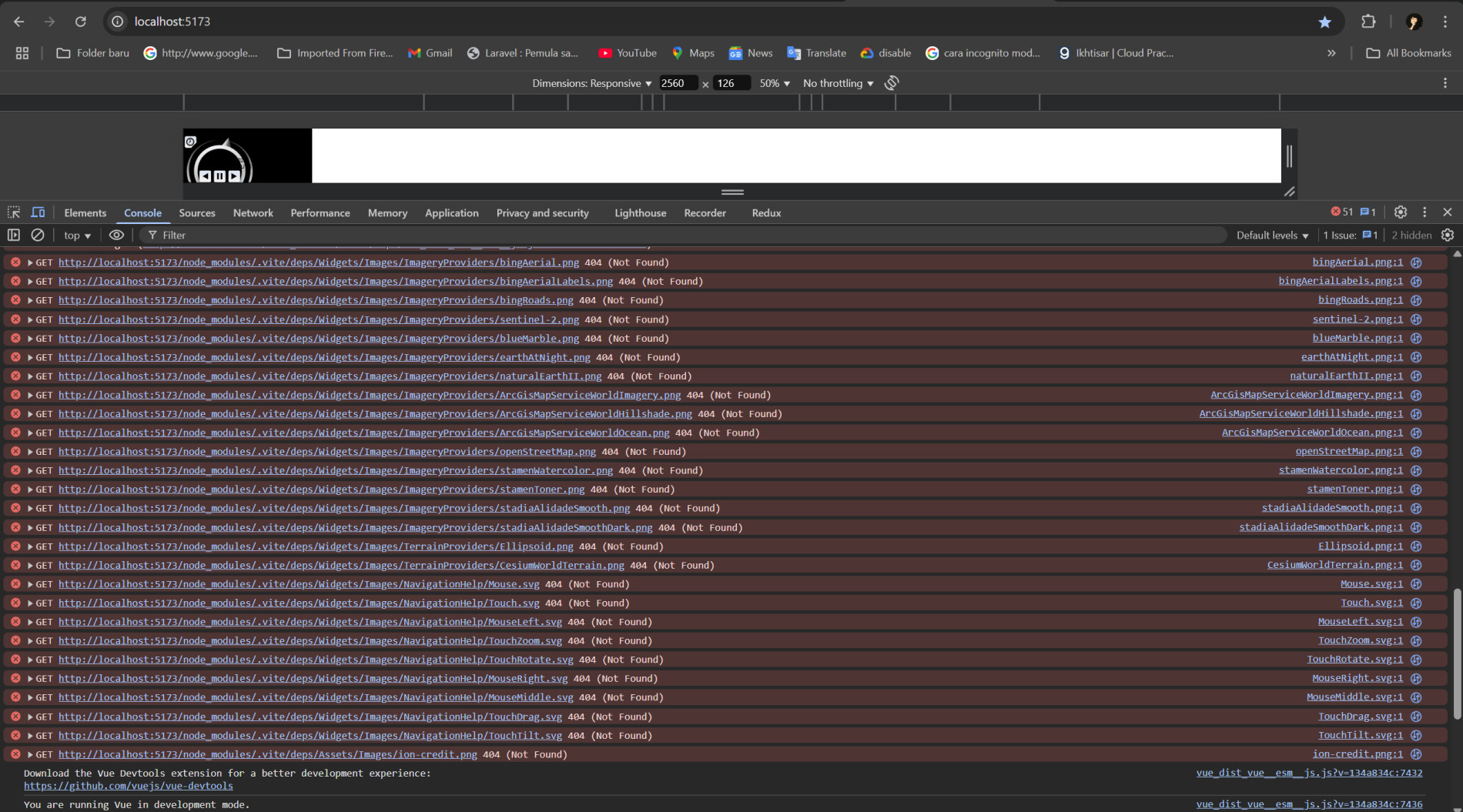Rotate the device viewport
Viewport: 1463px width, 812px height.
[892, 83]
